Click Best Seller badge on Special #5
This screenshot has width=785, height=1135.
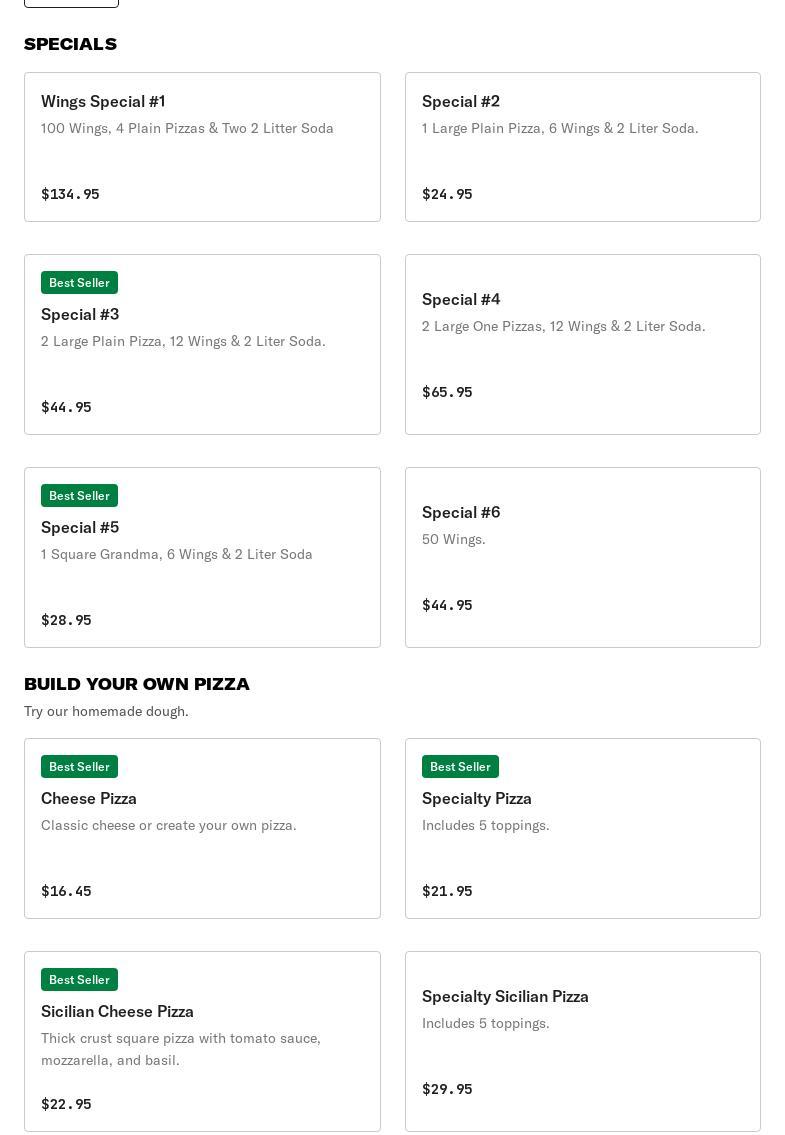79,496
